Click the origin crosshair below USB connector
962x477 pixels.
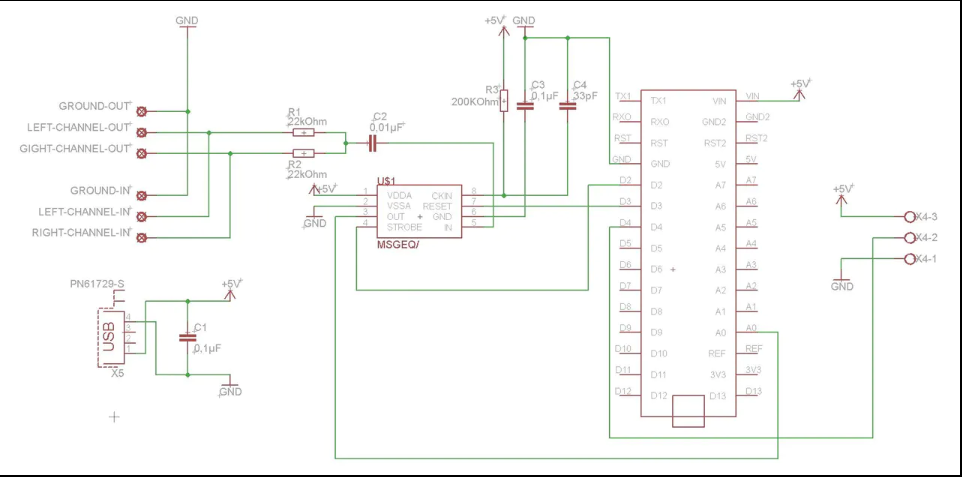click(x=114, y=417)
